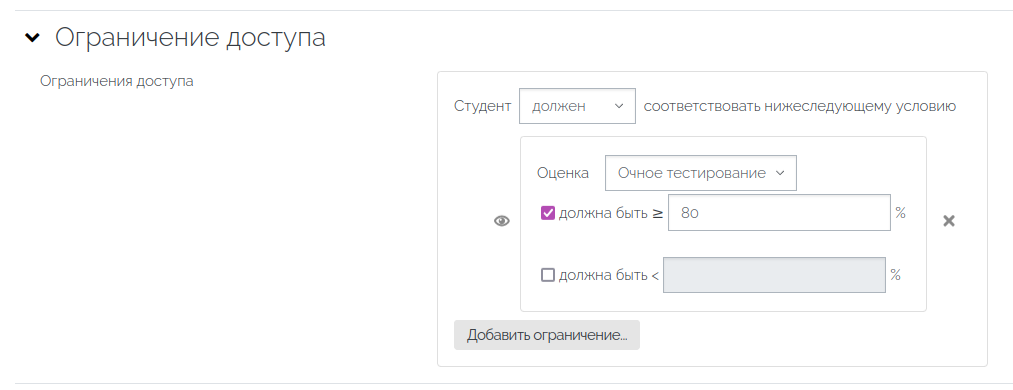Image resolution: width=1013 pixels, height=390 pixels.
Task: Click the arrow inside the должен select
Action: point(619,106)
